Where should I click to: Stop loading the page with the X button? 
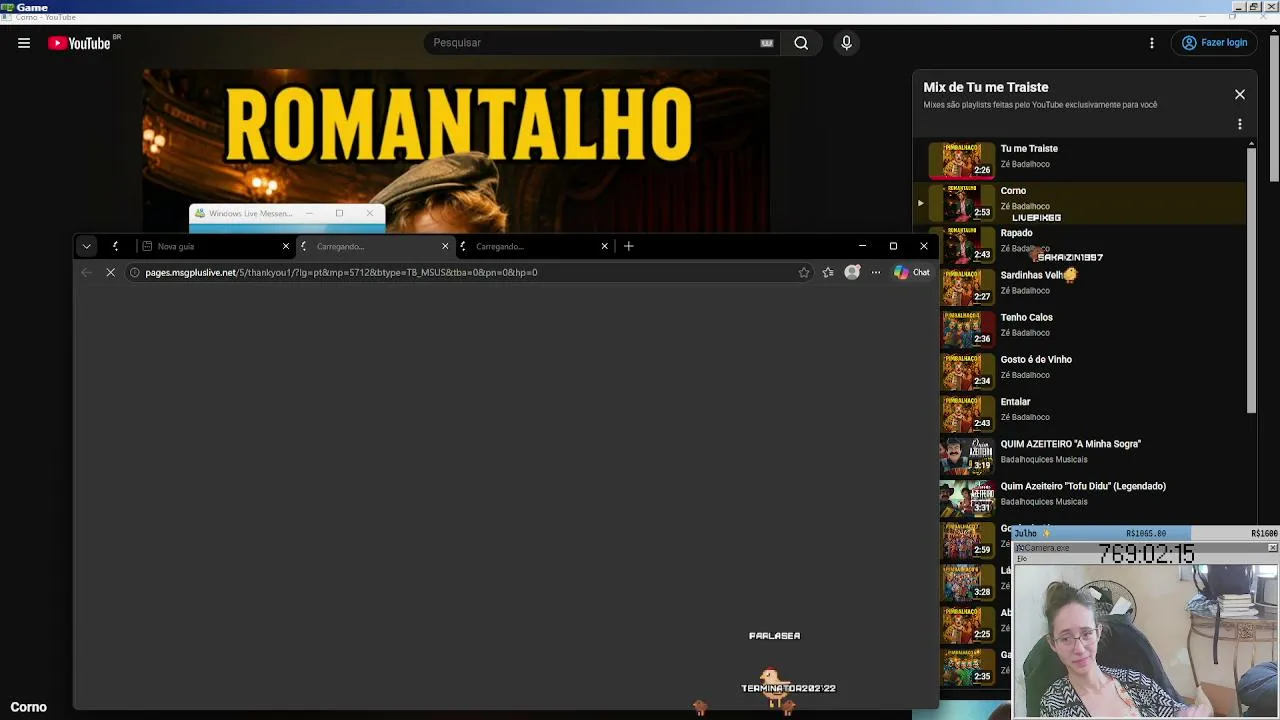pyautogui.click(x=111, y=272)
